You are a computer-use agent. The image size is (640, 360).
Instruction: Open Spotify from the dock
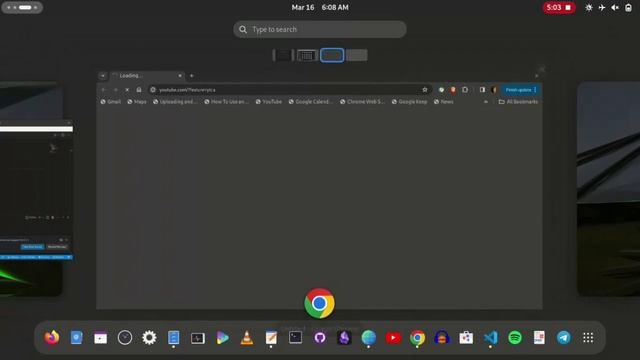click(x=515, y=338)
